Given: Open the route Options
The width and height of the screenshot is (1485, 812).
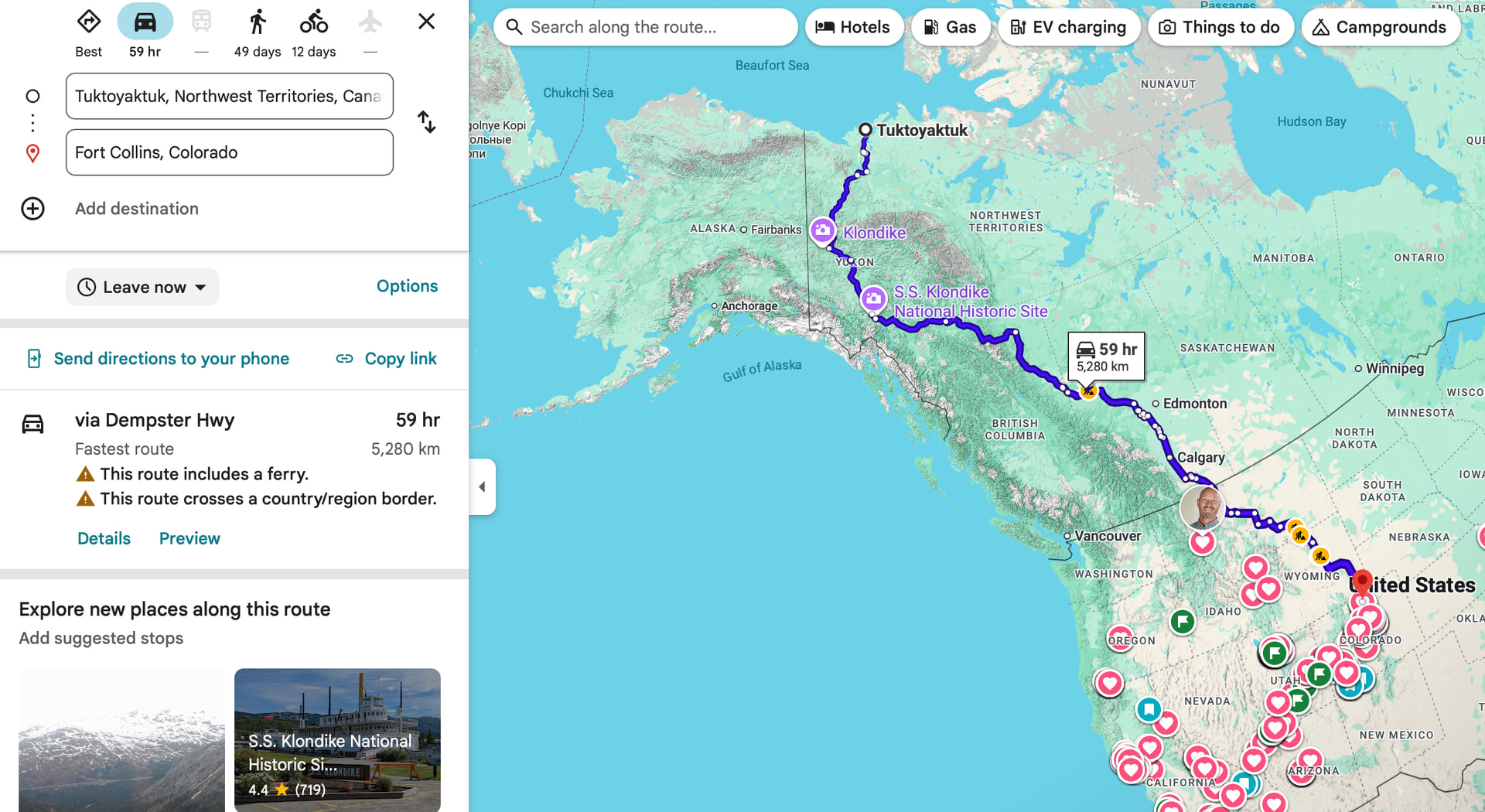Looking at the screenshot, I should [407, 286].
